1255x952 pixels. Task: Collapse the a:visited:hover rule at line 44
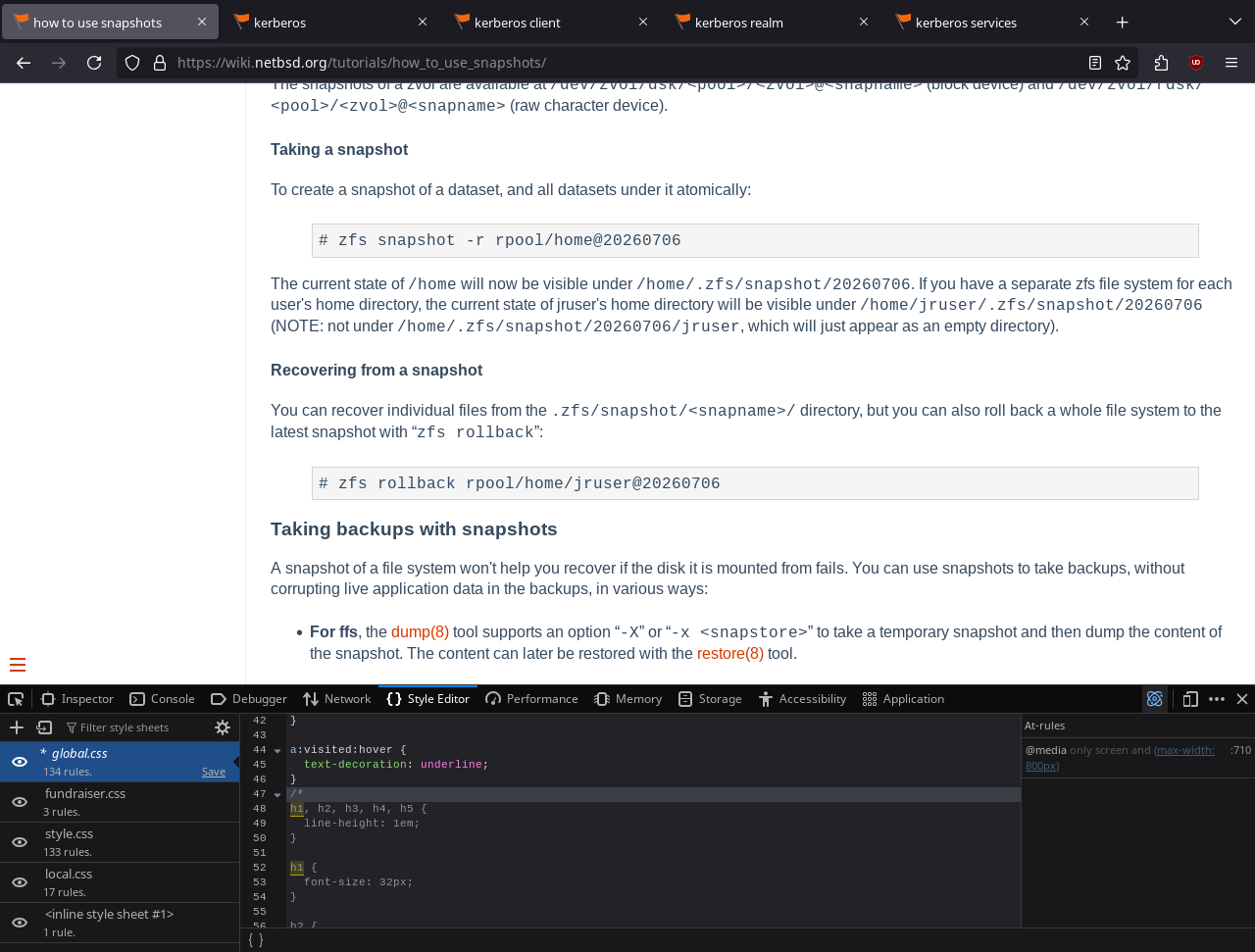[277, 750]
